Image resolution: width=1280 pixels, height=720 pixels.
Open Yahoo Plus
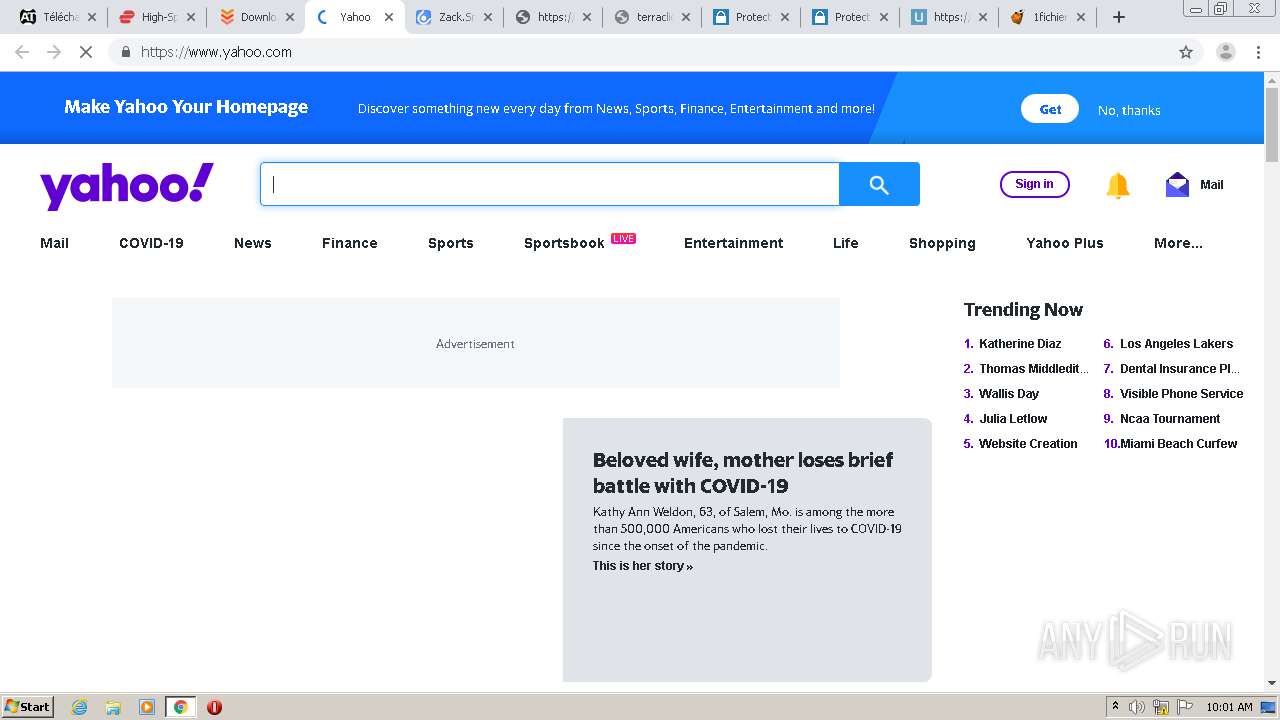1065,243
